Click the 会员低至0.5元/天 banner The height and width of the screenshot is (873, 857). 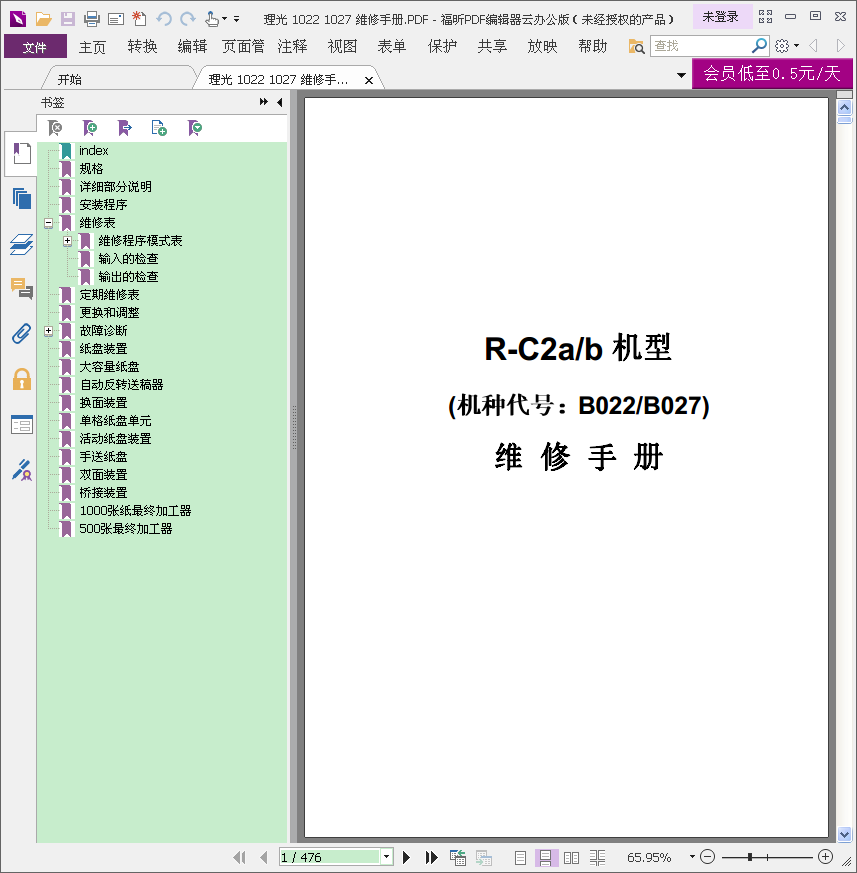click(x=772, y=74)
